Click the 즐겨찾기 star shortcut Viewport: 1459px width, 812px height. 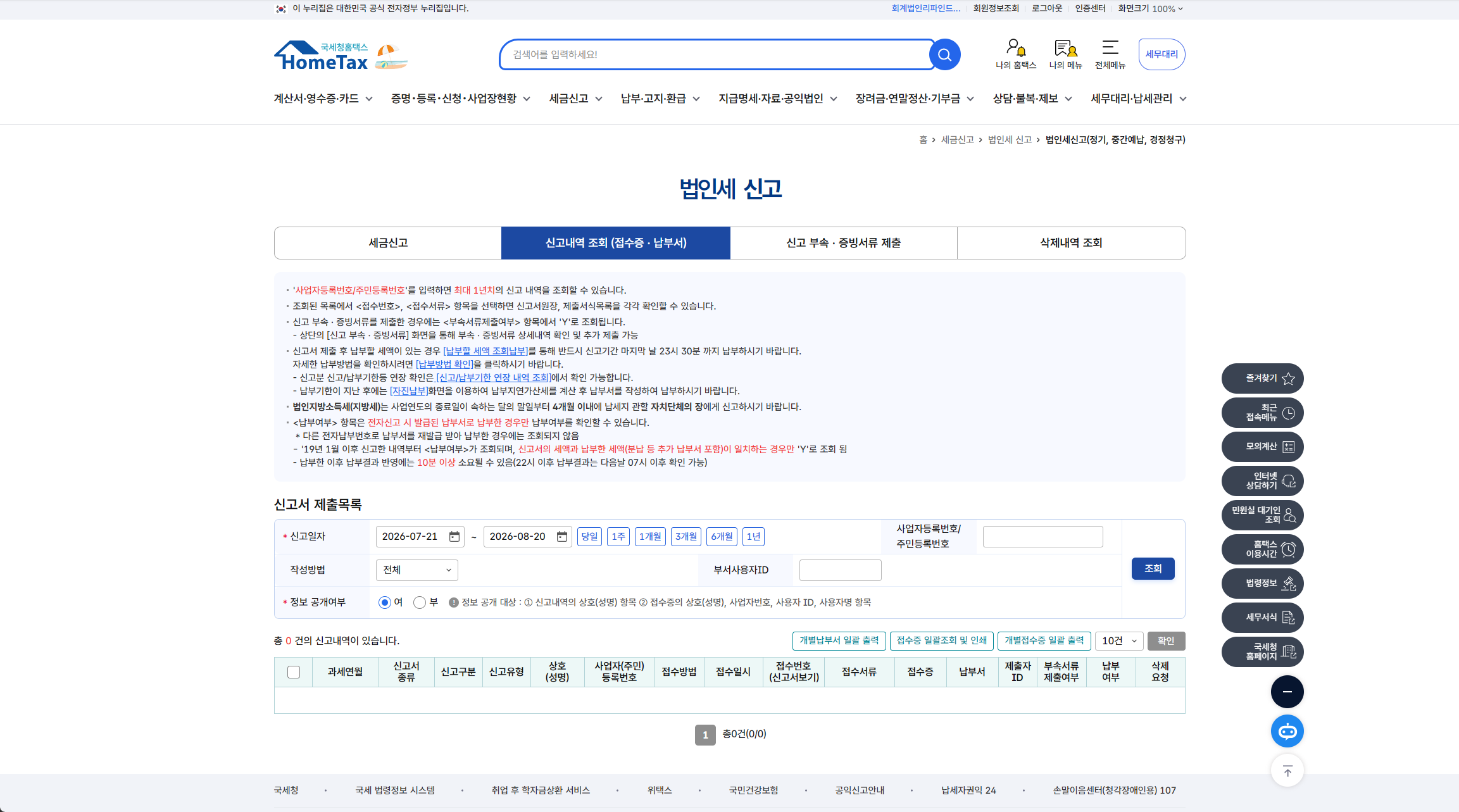coord(1262,378)
